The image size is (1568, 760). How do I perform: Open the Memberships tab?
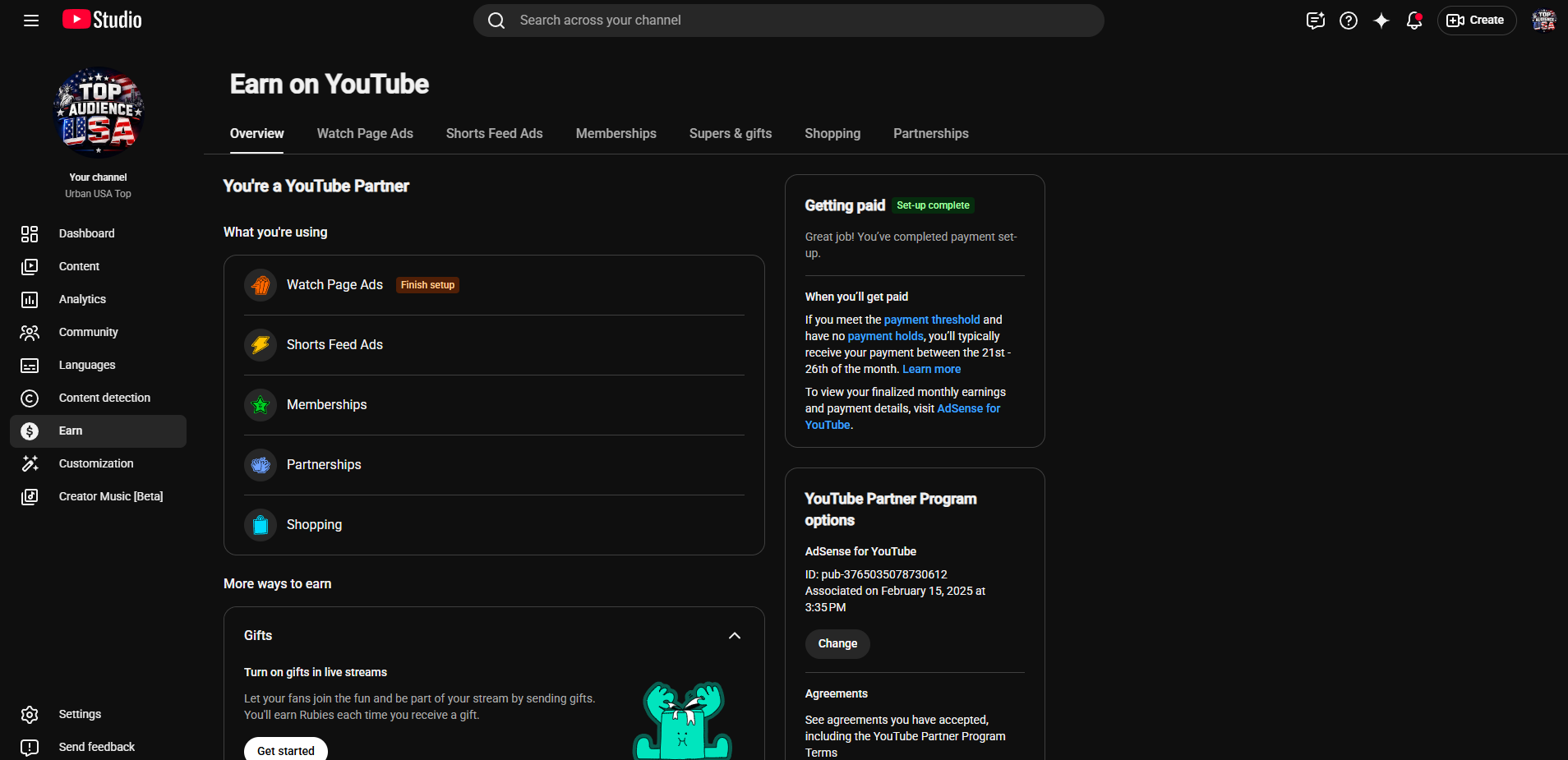tap(616, 134)
